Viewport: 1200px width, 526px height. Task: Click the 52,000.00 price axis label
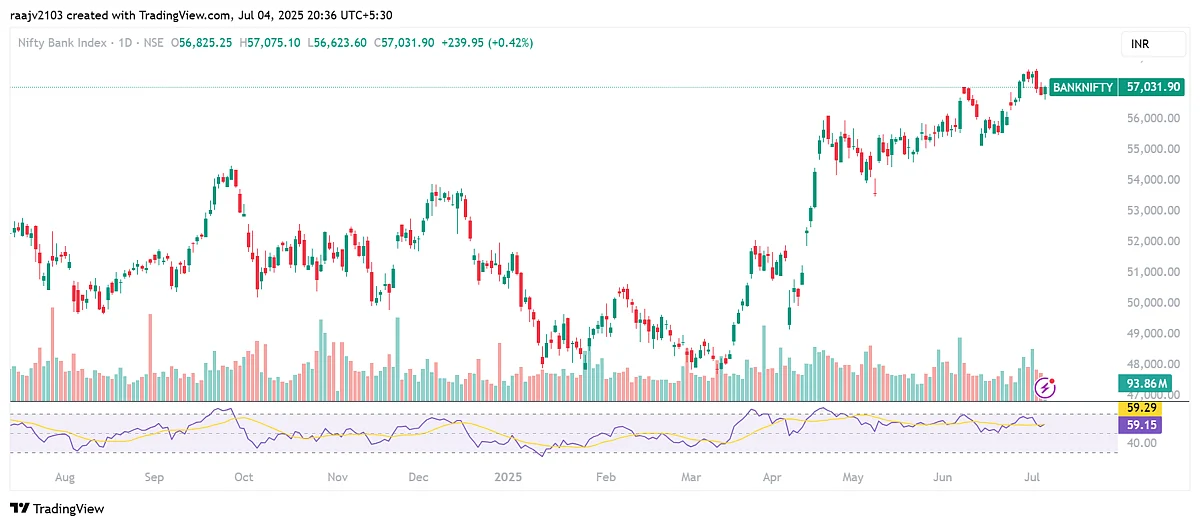click(x=1151, y=241)
